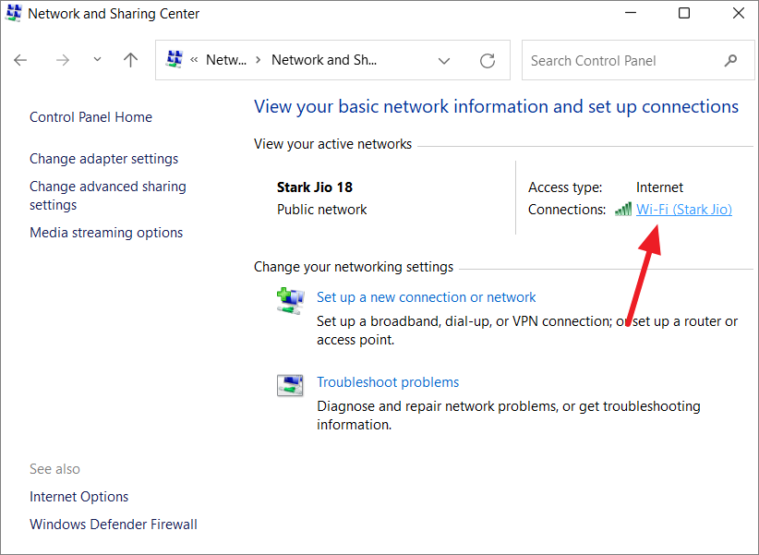Open Media streaming options
The width and height of the screenshot is (759, 555).
tap(106, 233)
